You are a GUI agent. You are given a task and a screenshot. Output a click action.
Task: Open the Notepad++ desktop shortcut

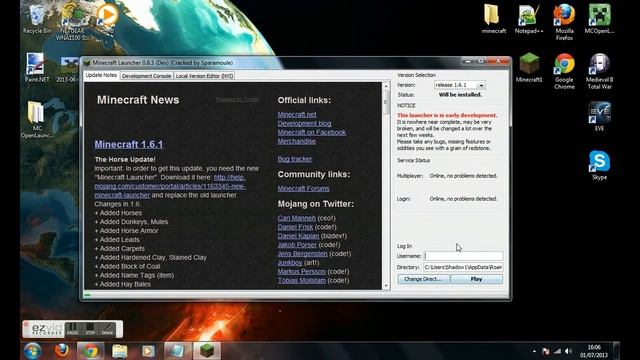(529, 18)
